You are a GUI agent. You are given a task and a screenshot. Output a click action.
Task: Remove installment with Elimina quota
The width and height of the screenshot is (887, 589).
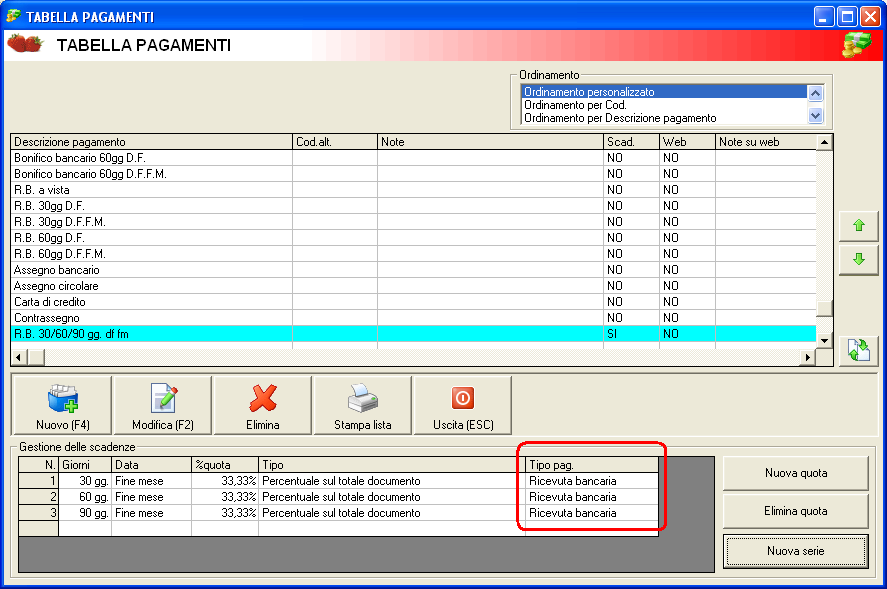click(795, 511)
